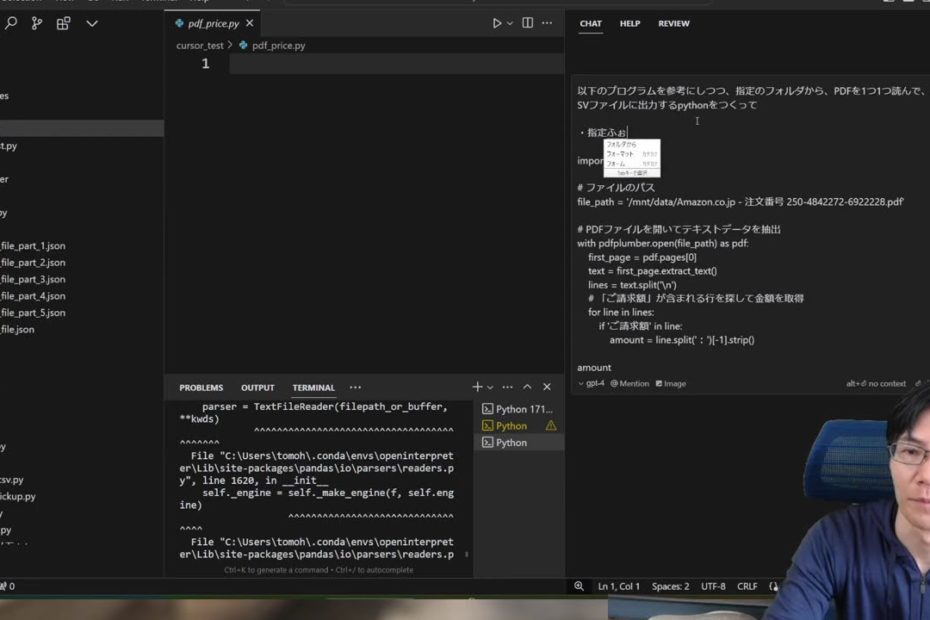930x620 pixels.
Task: Select the Python terminal with warning
Action: coord(511,426)
